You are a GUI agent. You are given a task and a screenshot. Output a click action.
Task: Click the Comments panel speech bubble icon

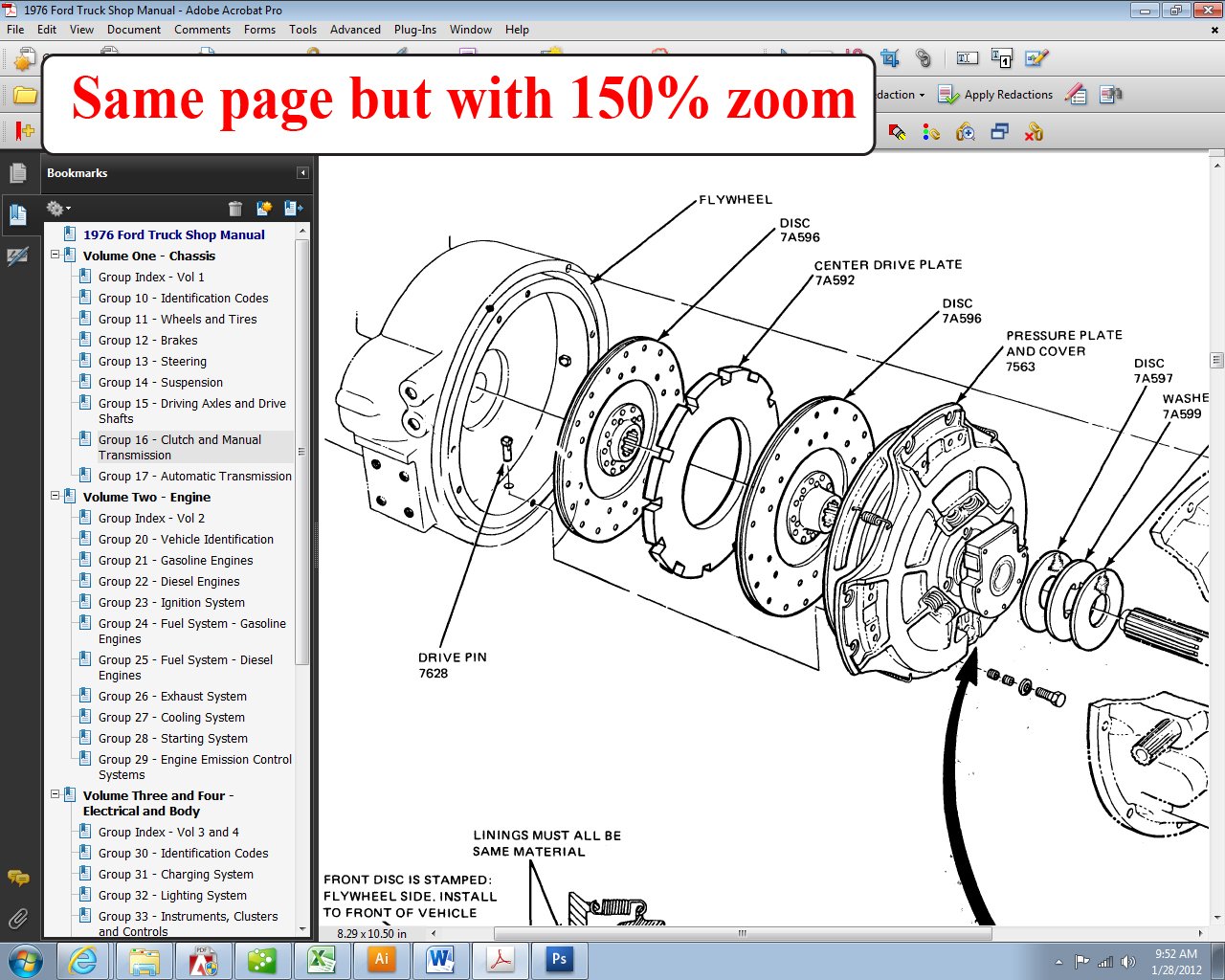tap(17, 878)
